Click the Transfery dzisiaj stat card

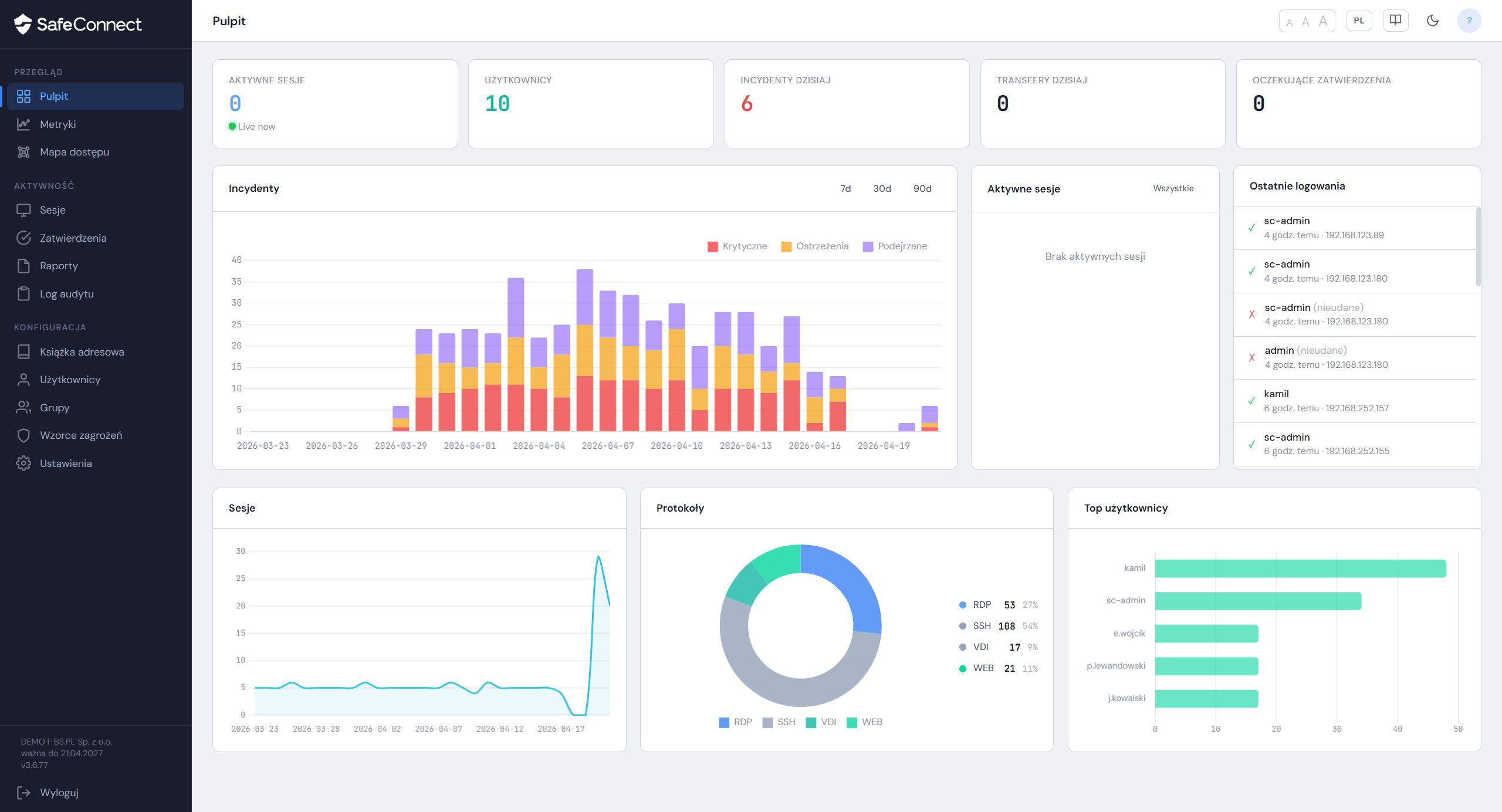tap(1102, 104)
